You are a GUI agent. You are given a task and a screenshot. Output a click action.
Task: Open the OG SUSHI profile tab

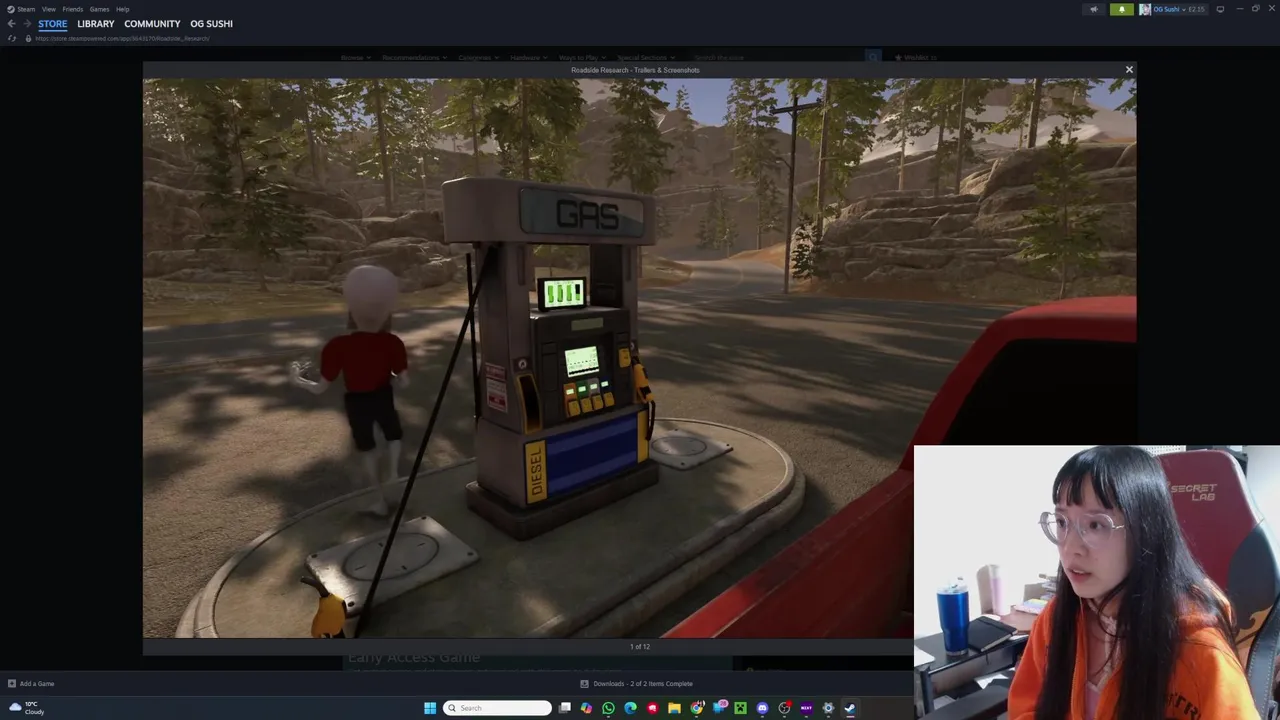click(x=211, y=24)
